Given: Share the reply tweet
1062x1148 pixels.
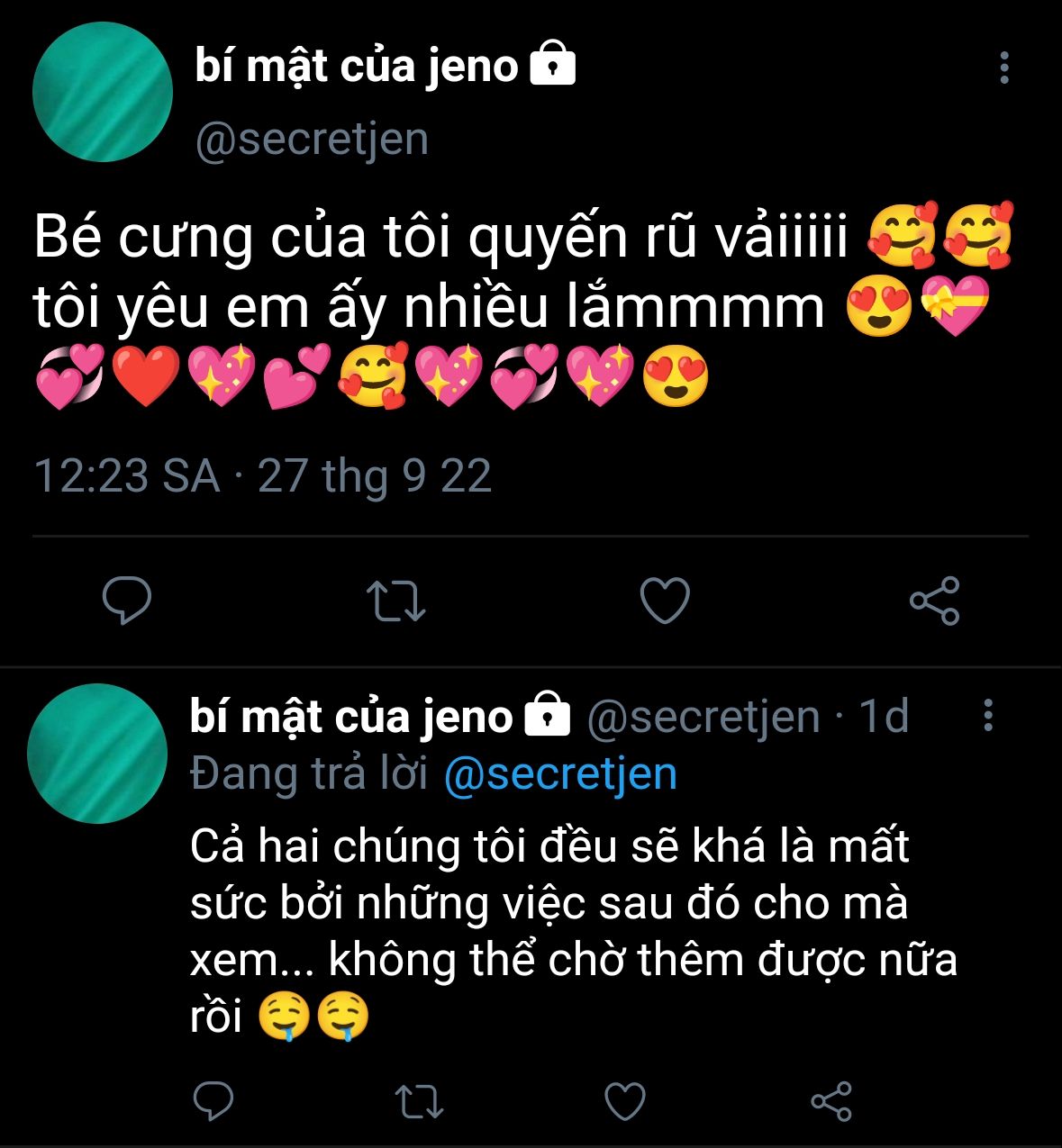Looking at the screenshot, I should pyautogui.click(x=831, y=1100).
